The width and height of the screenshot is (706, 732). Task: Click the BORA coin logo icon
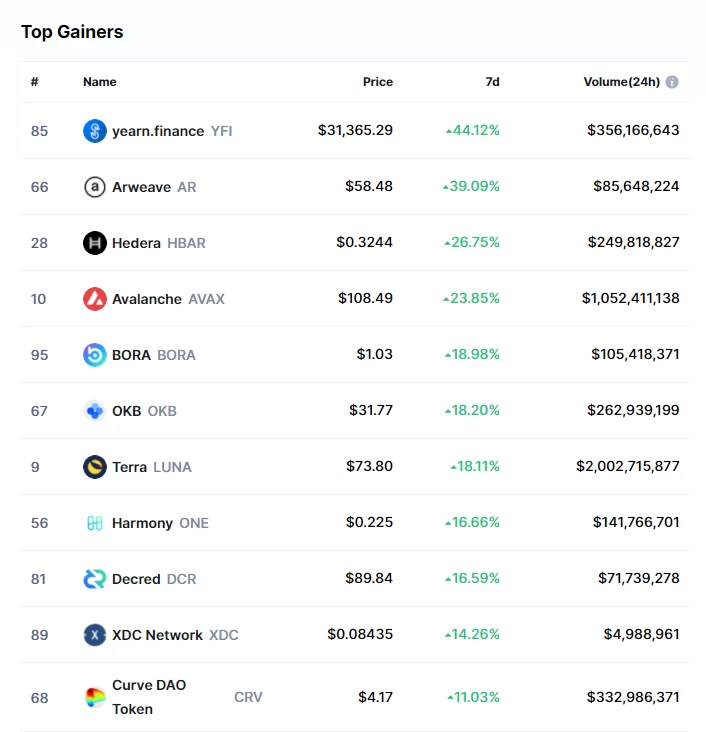point(95,355)
